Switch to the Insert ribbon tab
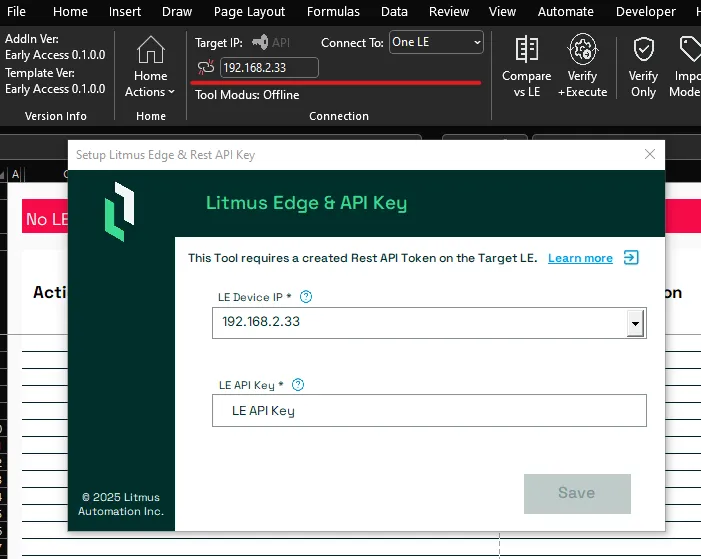The width and height of the screenshot is (701, 559). point(125,12)
